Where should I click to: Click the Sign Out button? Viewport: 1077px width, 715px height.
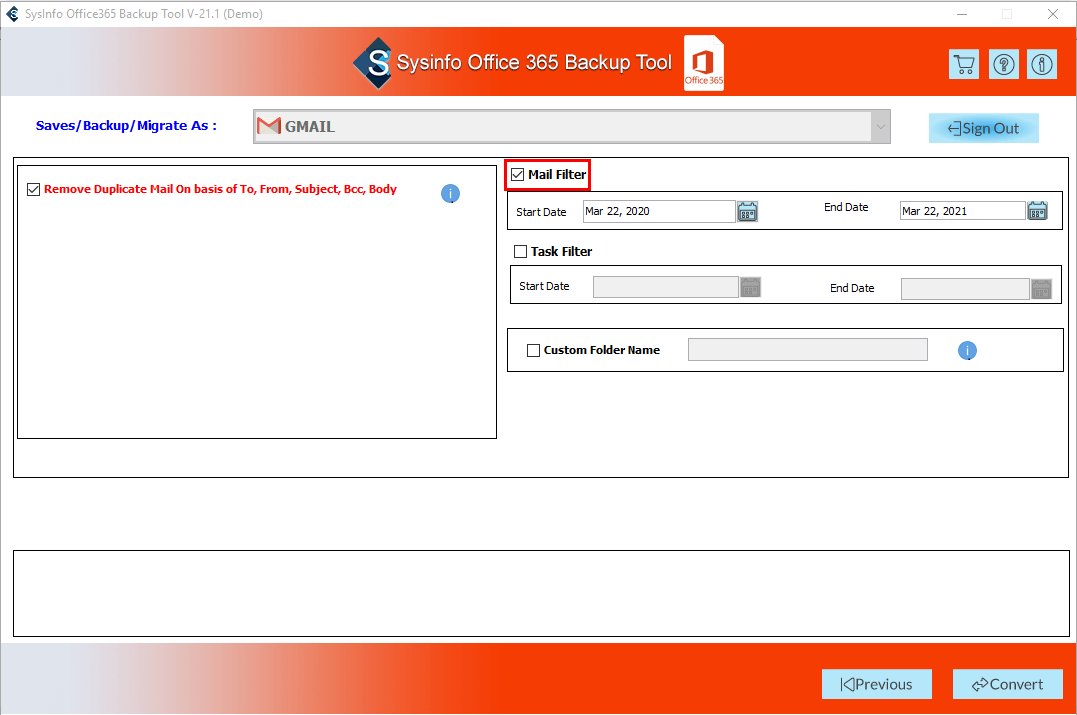tap(984, 128)
